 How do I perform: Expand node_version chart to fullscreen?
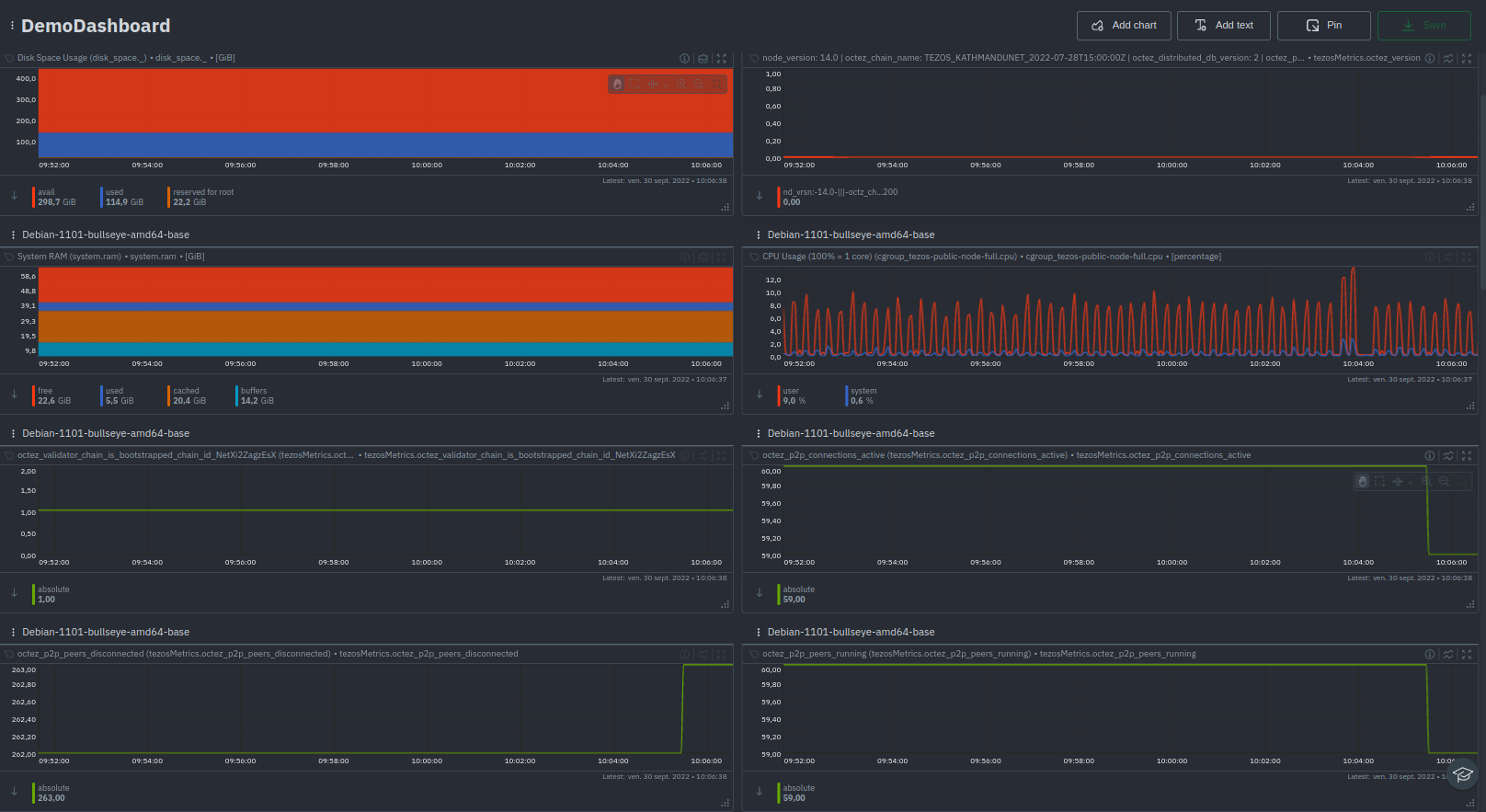pos(1467,58)
